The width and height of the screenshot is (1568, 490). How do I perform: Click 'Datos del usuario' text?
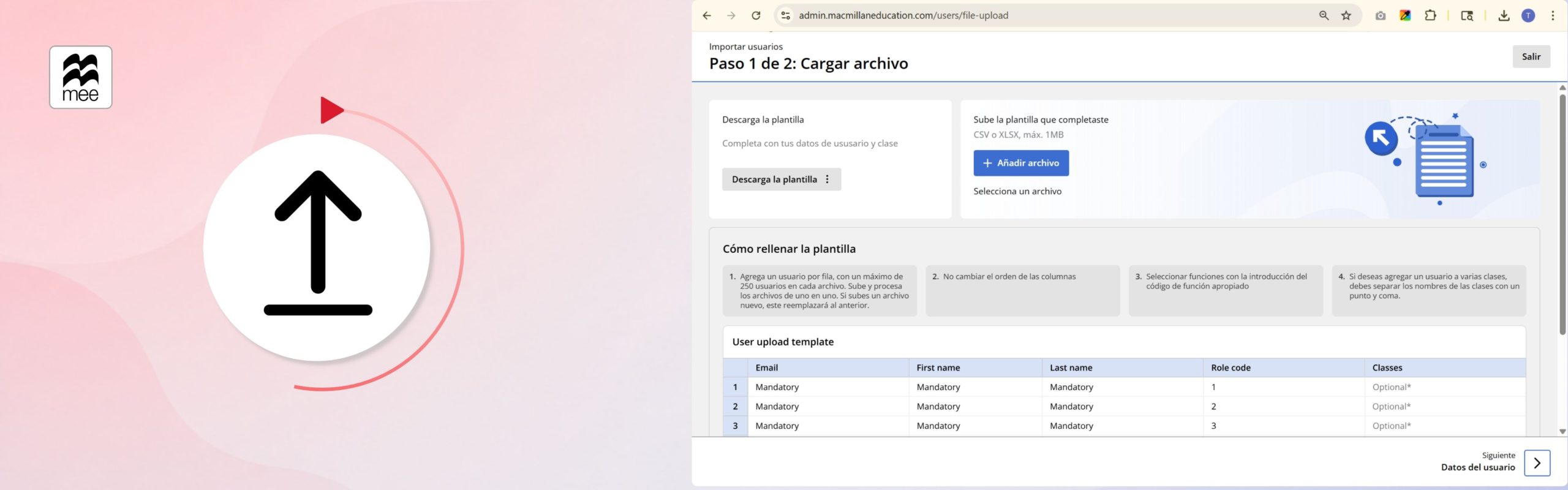pyautogui.click(x=1478, y=467)
